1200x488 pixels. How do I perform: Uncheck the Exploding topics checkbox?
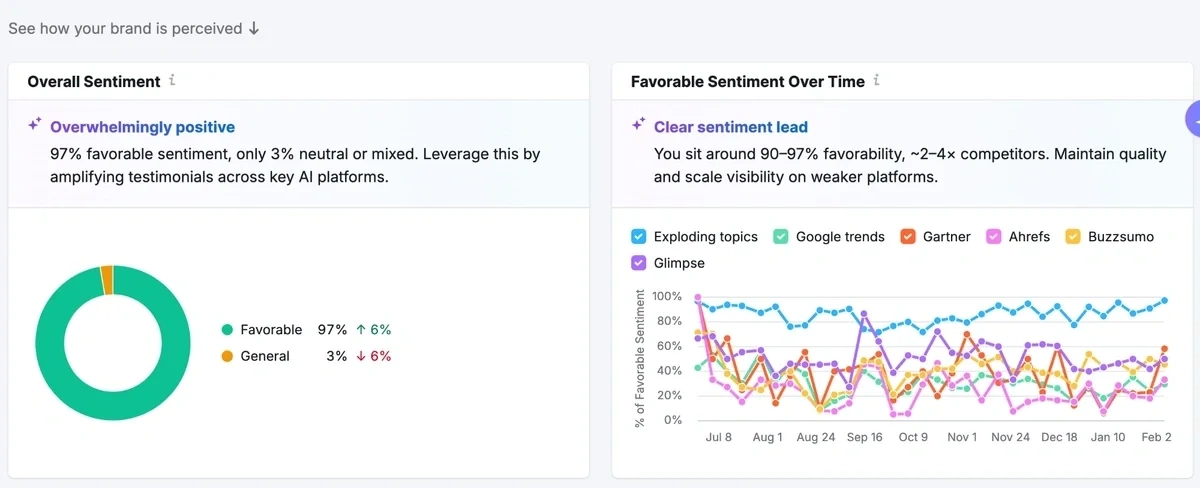639,237
